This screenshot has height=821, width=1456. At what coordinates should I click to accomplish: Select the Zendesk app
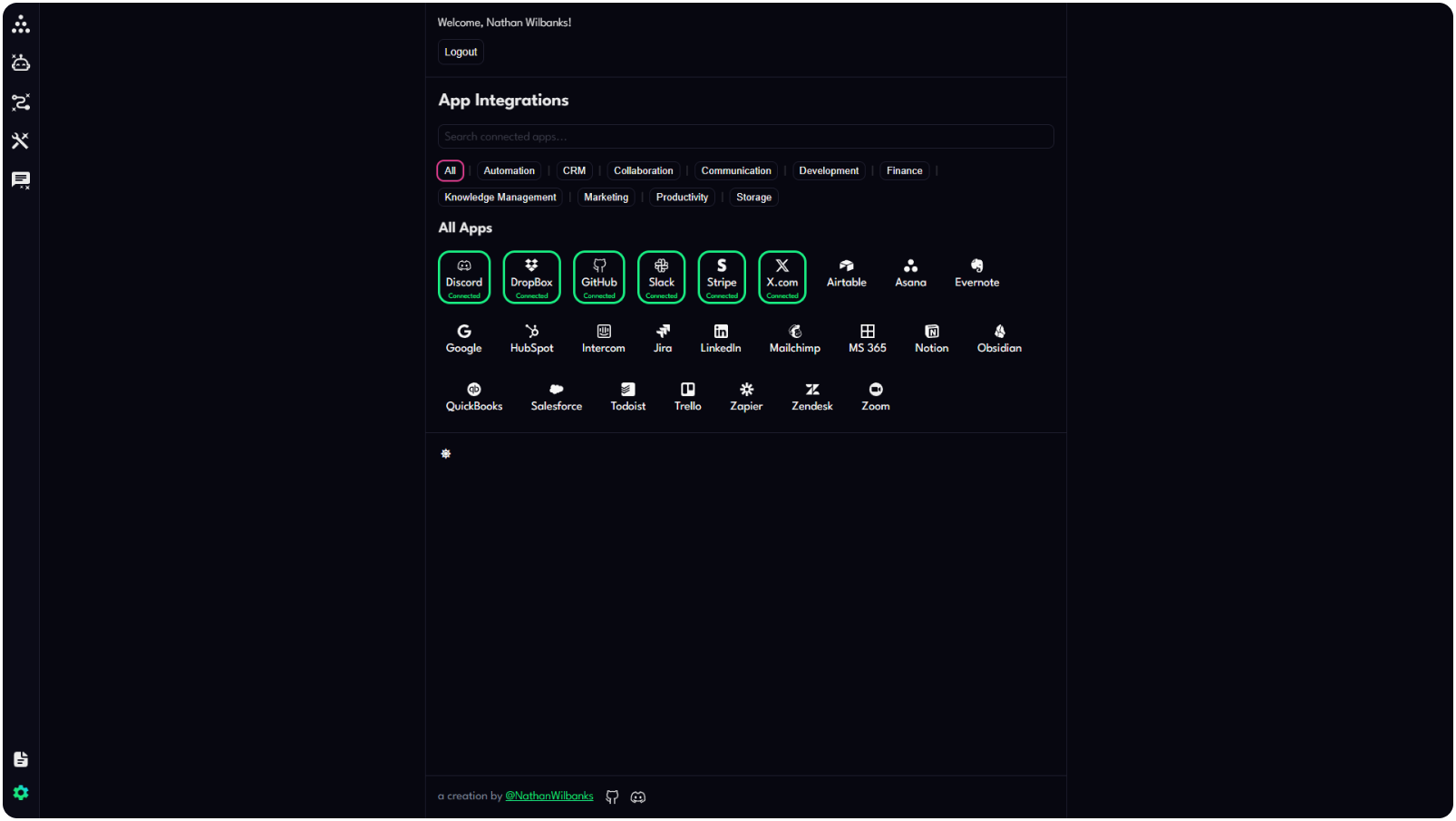(812, 397)
